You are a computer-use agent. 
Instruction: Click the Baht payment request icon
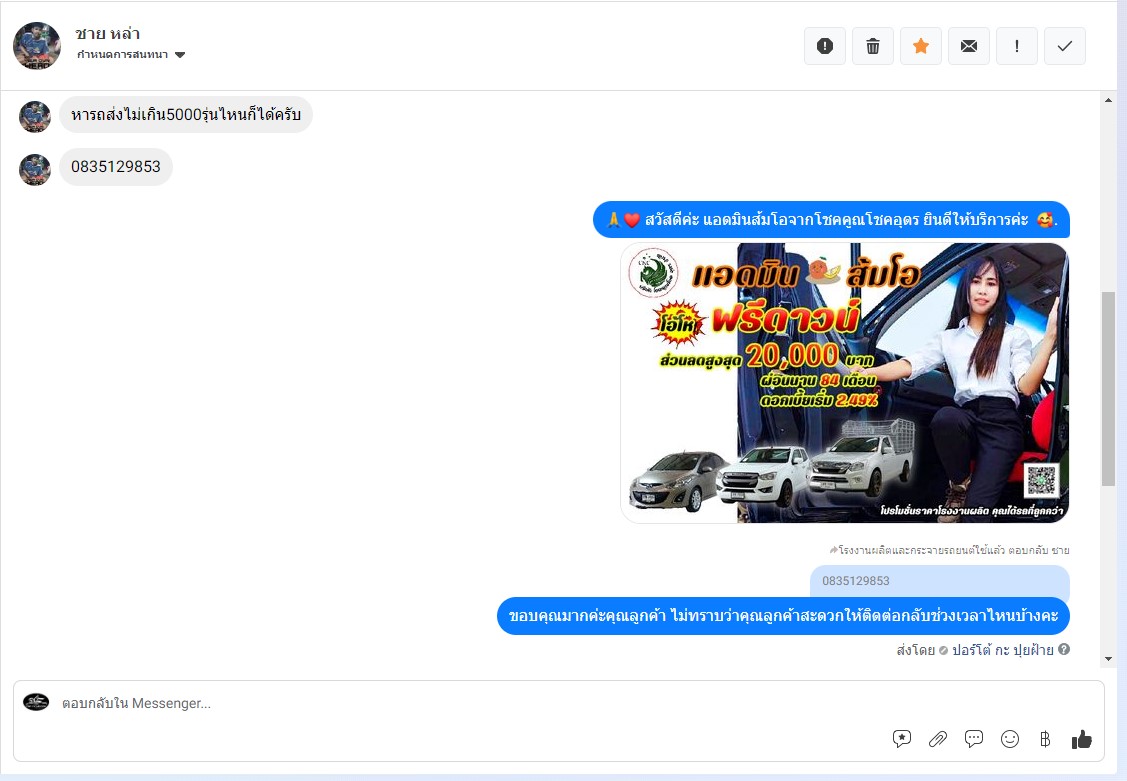click(1045, 739)
